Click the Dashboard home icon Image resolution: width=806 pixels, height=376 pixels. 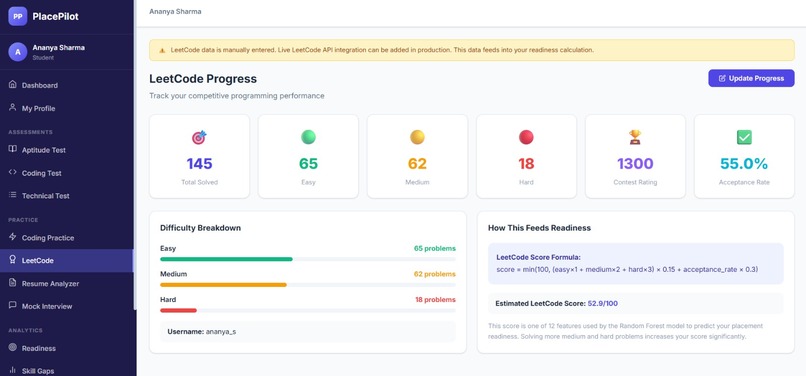pos(13,85)
